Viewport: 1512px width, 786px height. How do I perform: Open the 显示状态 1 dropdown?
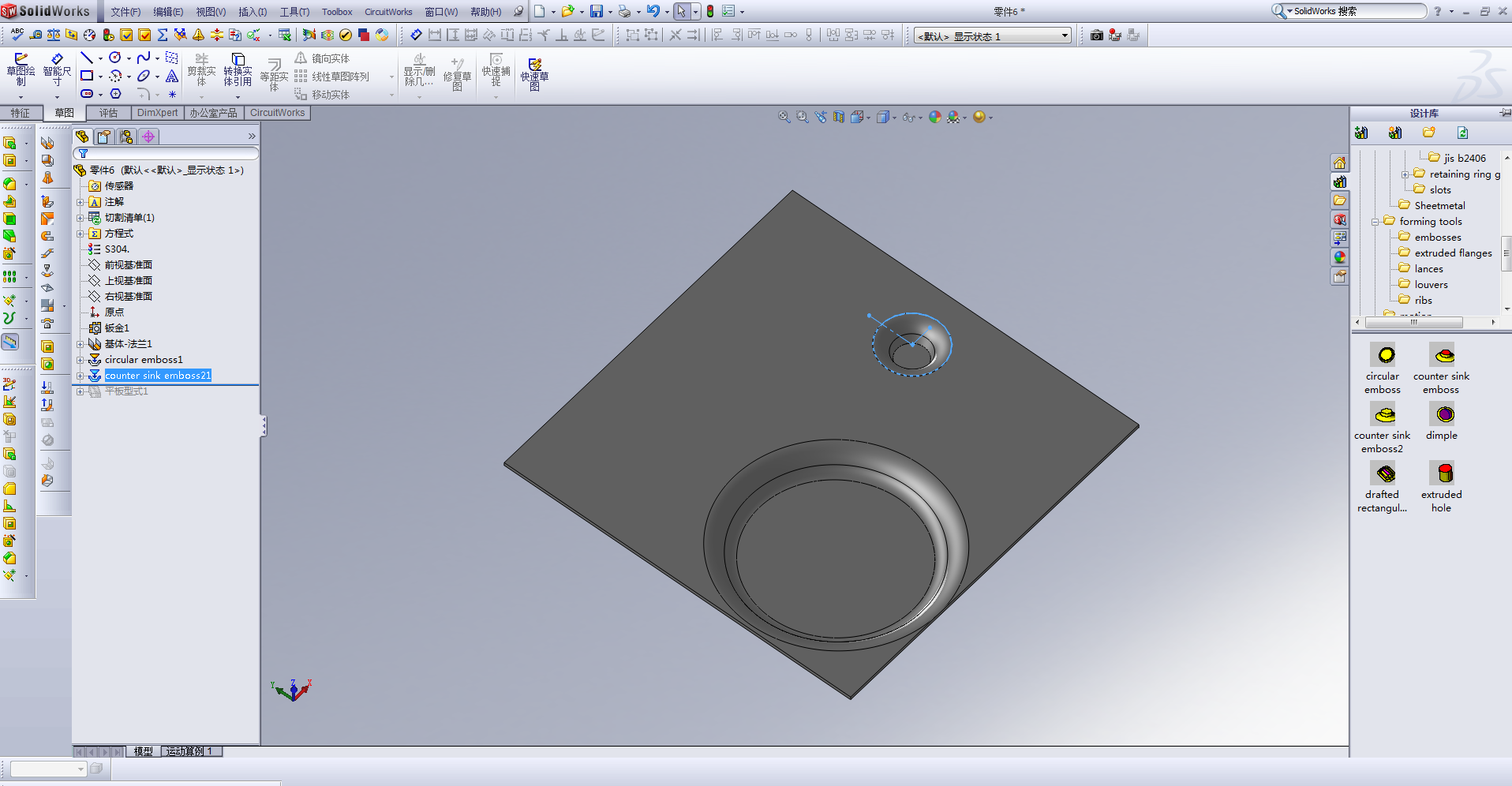1064,35
